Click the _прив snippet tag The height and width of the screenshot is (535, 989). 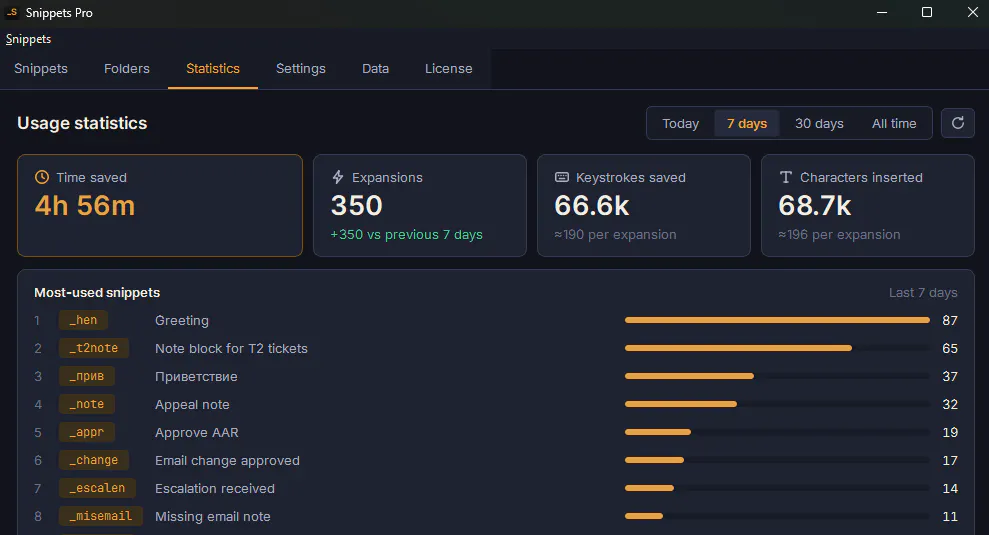click(x=87, y=376)
